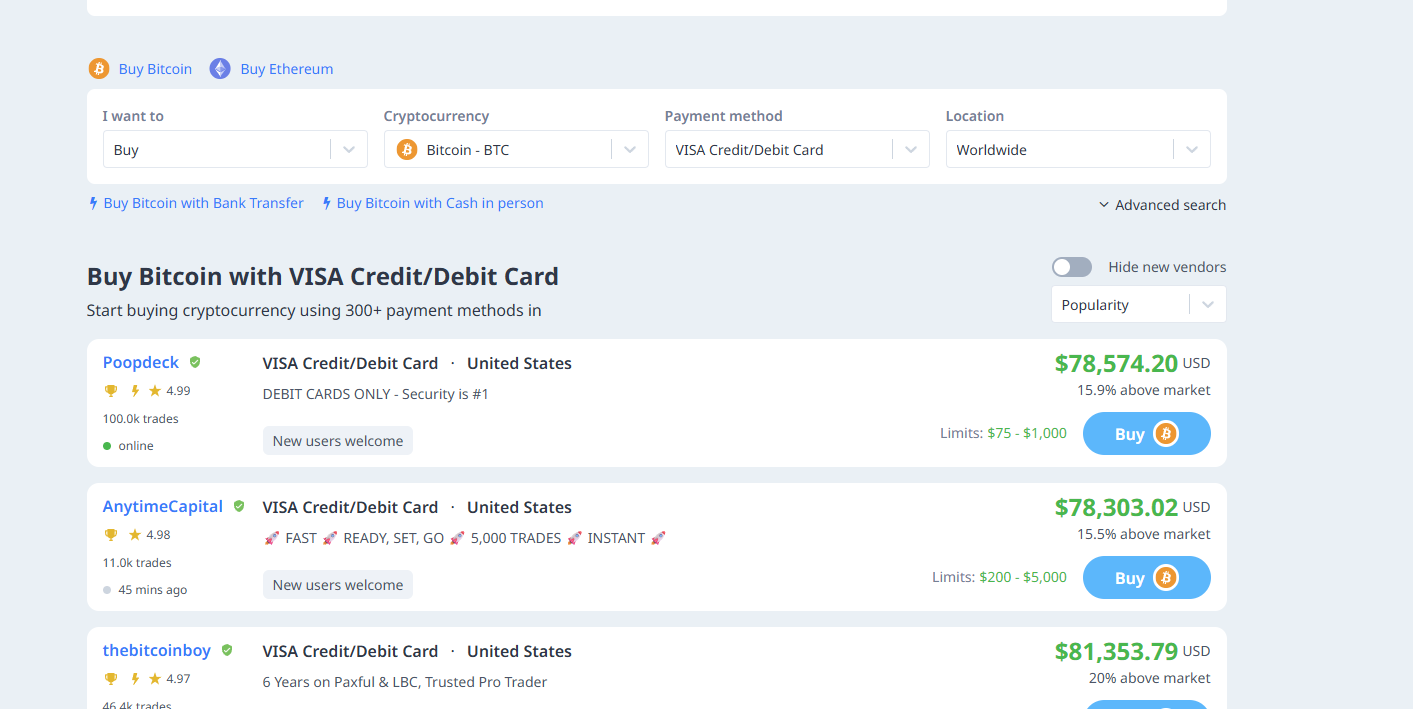Open the Location Worldwide dropdown
The width and height of the screenshot is (1413, 709).
1078,150
